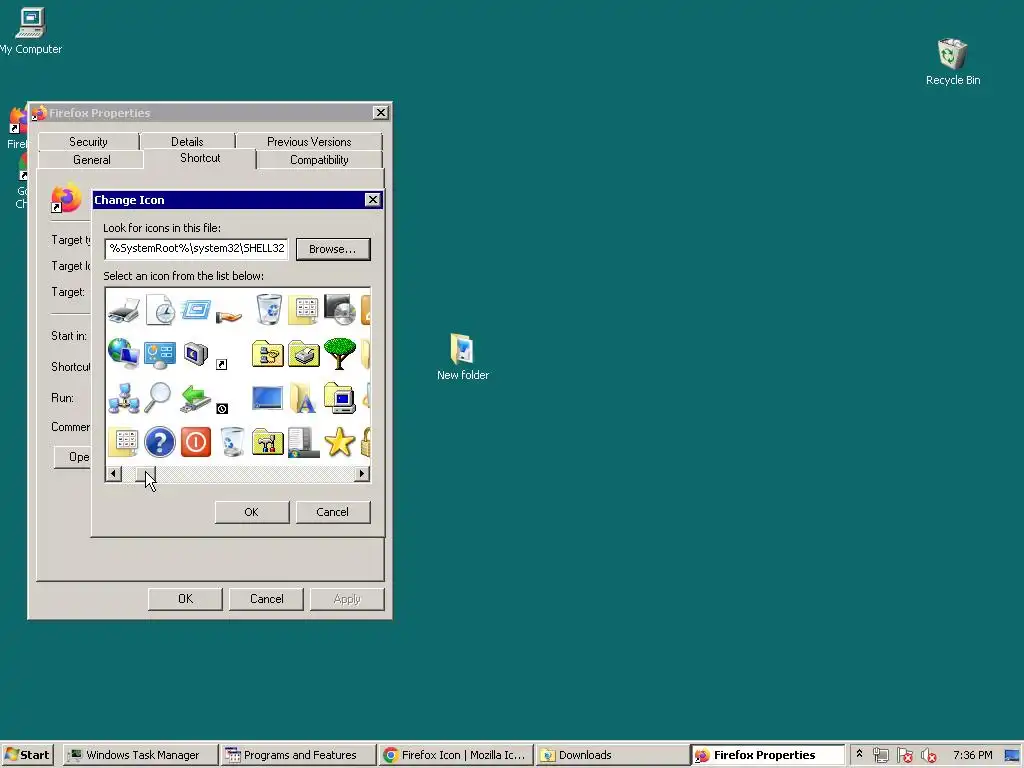Confirm Change Icon dialog with OK

[251, 512]
